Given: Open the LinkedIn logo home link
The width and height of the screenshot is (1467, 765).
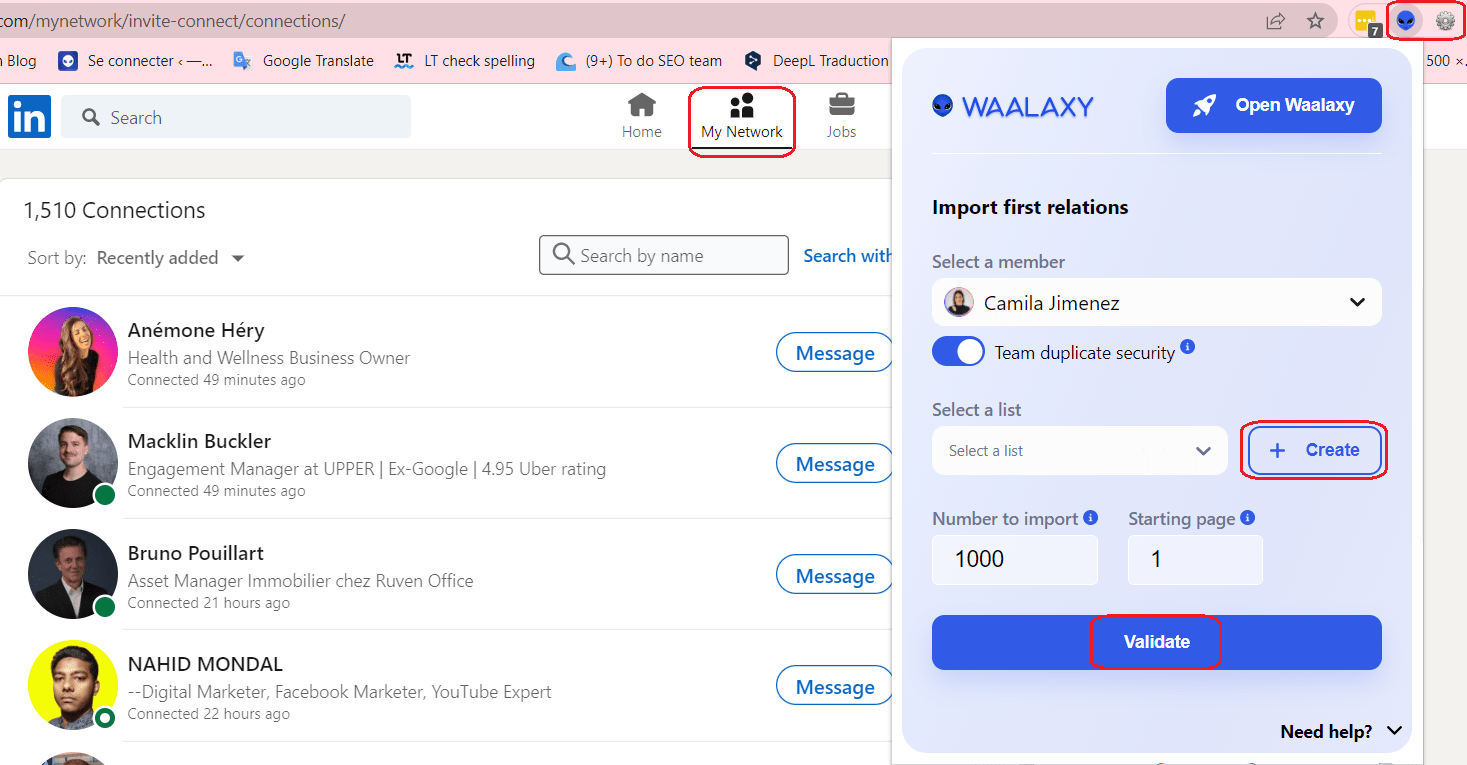Looking at the screenshot, I should coord(29,117).
